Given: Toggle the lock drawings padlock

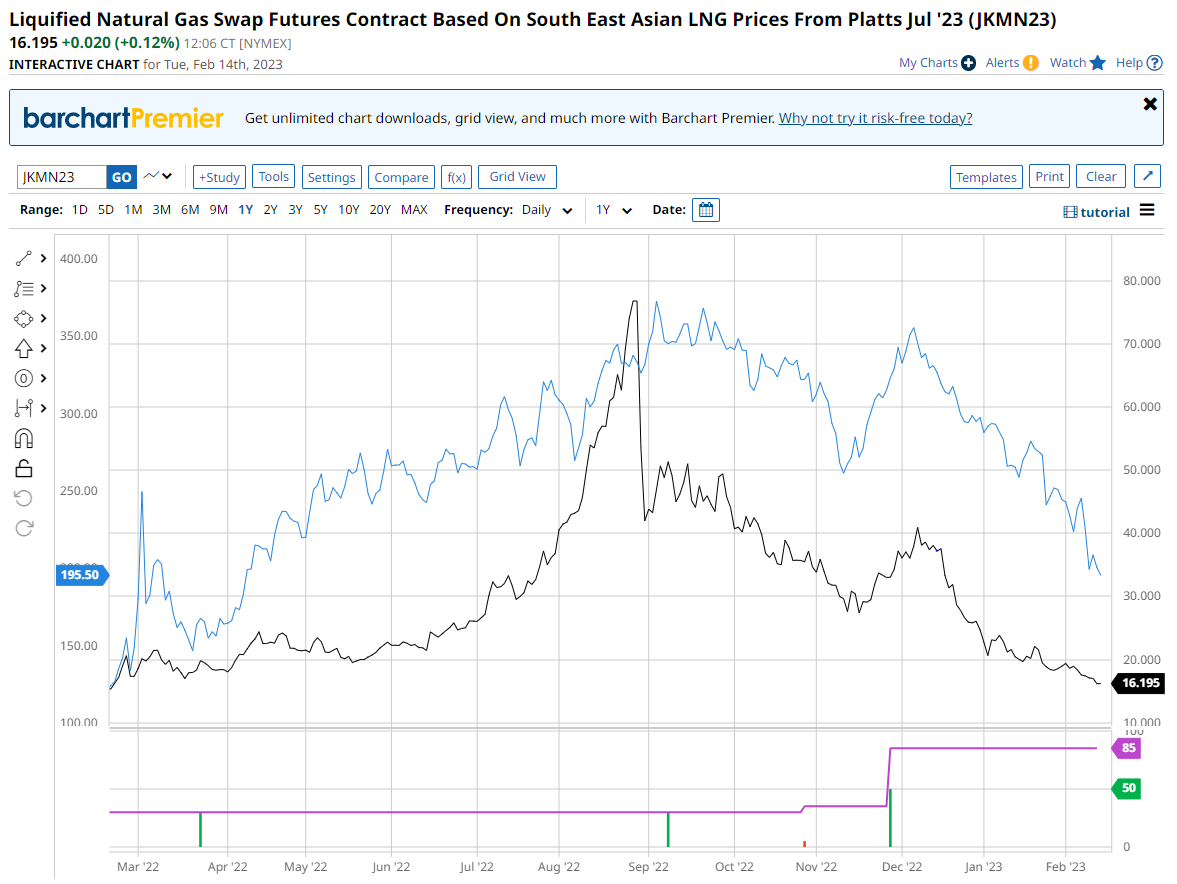Looking at the screenshot, I should coord(25,468).
